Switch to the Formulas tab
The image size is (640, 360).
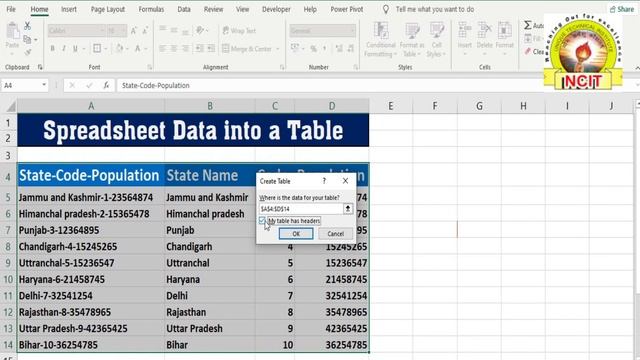(x=151, y=9)
